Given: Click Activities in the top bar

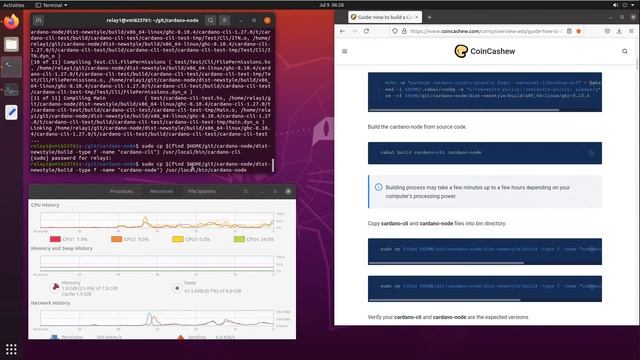Looking at the screenshot, I should [13, 5].
